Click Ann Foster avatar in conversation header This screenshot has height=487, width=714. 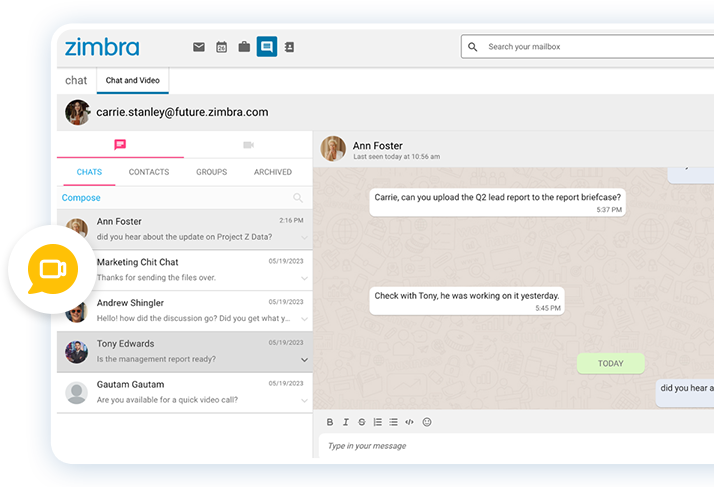pos(333,149)
